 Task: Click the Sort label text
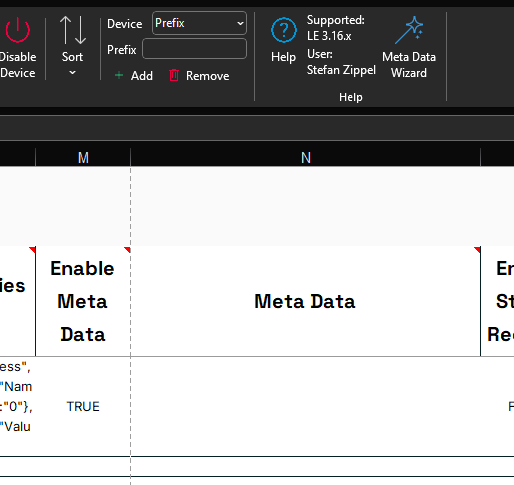click(x=72, y=57)
